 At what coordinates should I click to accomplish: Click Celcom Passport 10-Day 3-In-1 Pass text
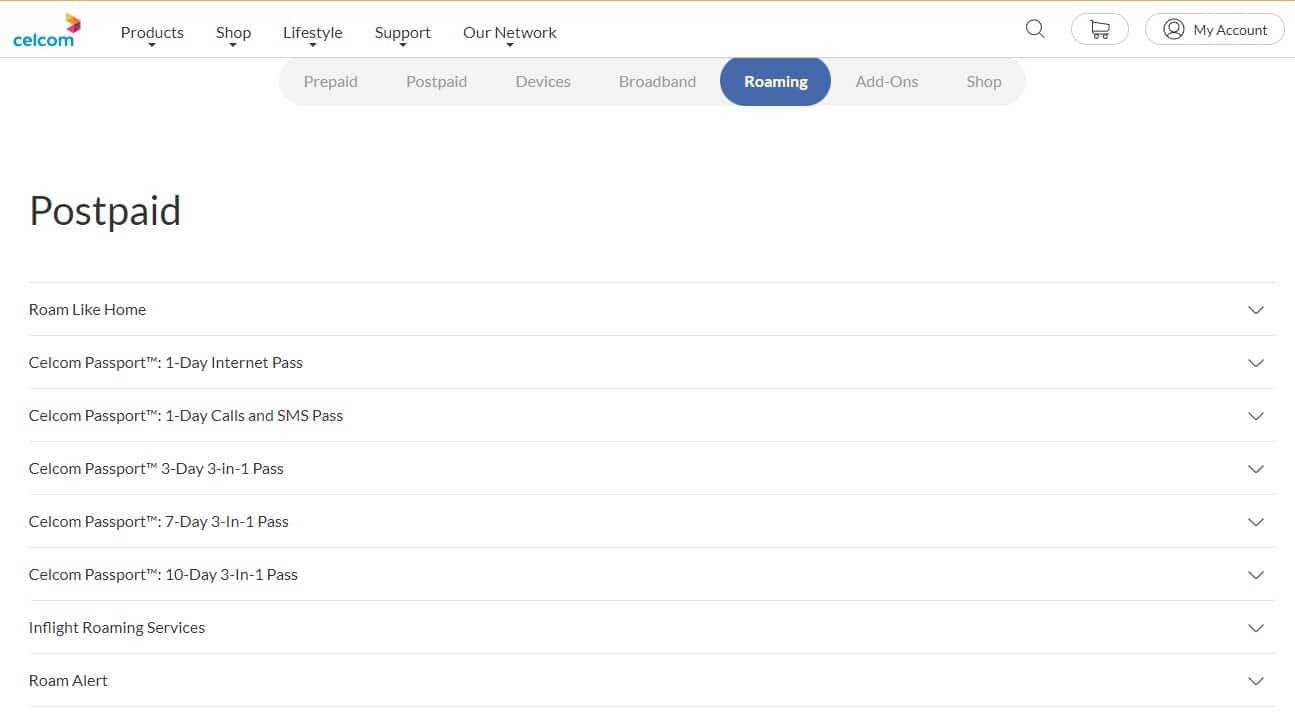pos(163,575)
